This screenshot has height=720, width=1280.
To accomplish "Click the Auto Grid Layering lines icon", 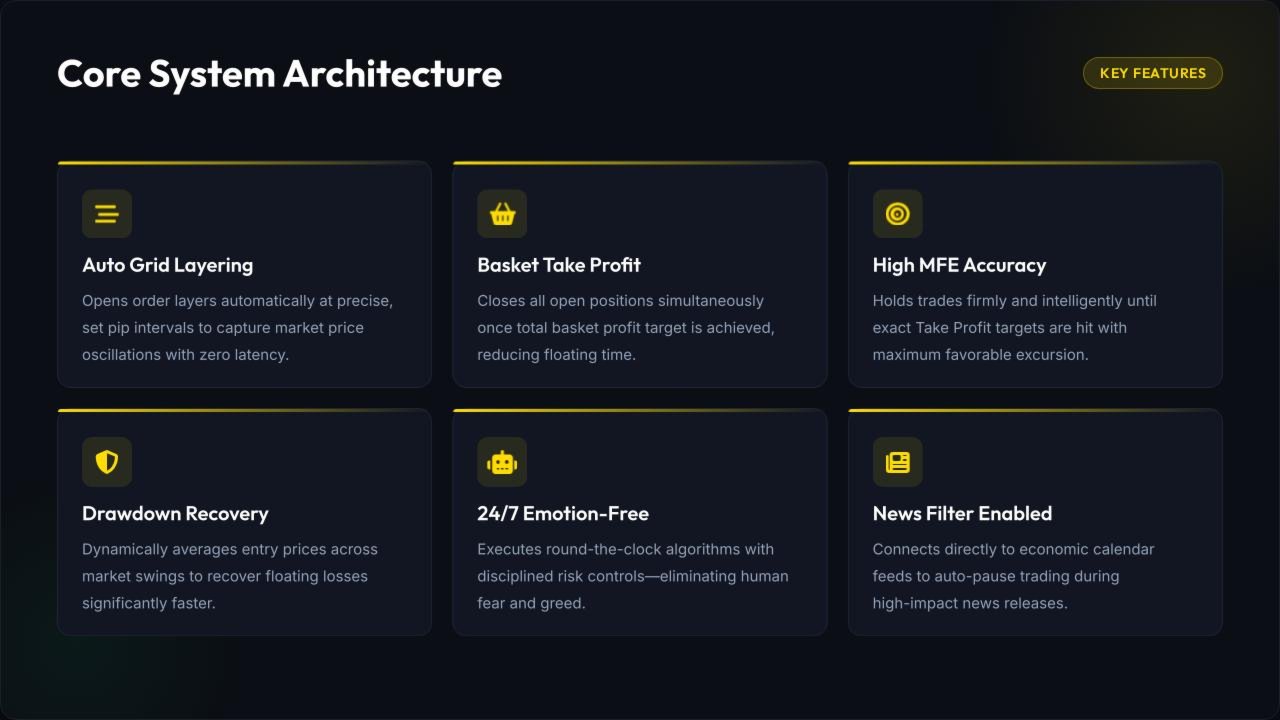I will [107, 214].
